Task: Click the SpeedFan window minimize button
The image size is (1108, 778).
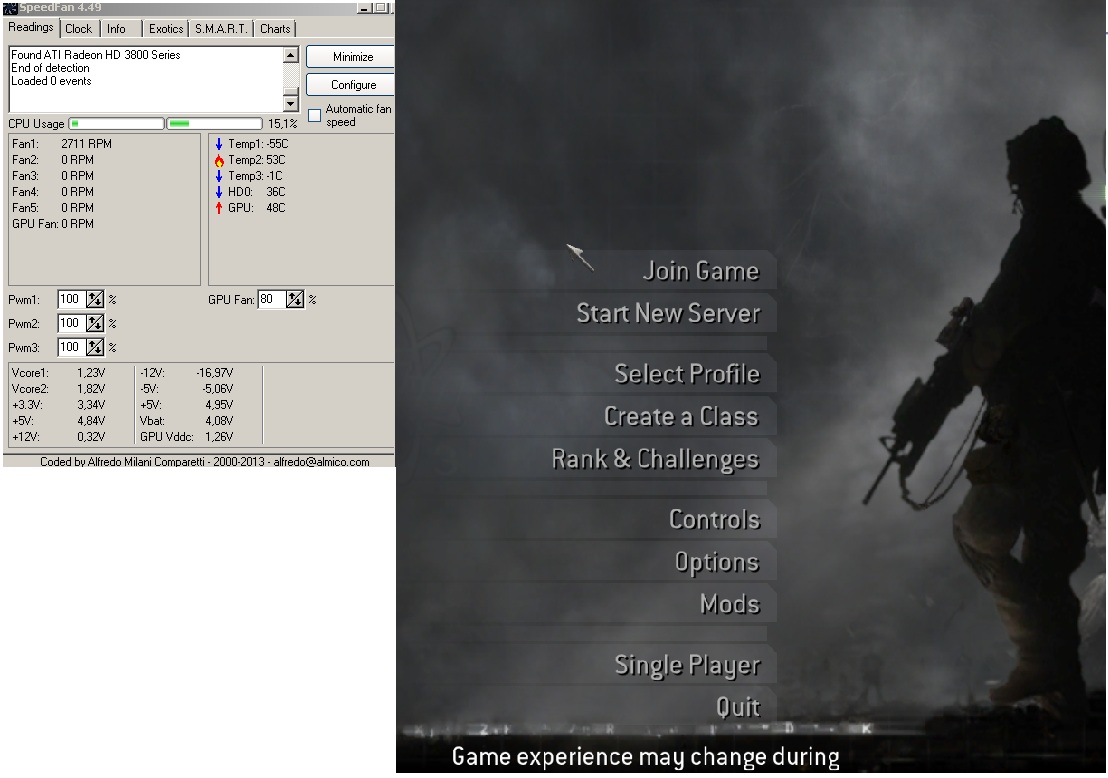Action: (364, 8)
